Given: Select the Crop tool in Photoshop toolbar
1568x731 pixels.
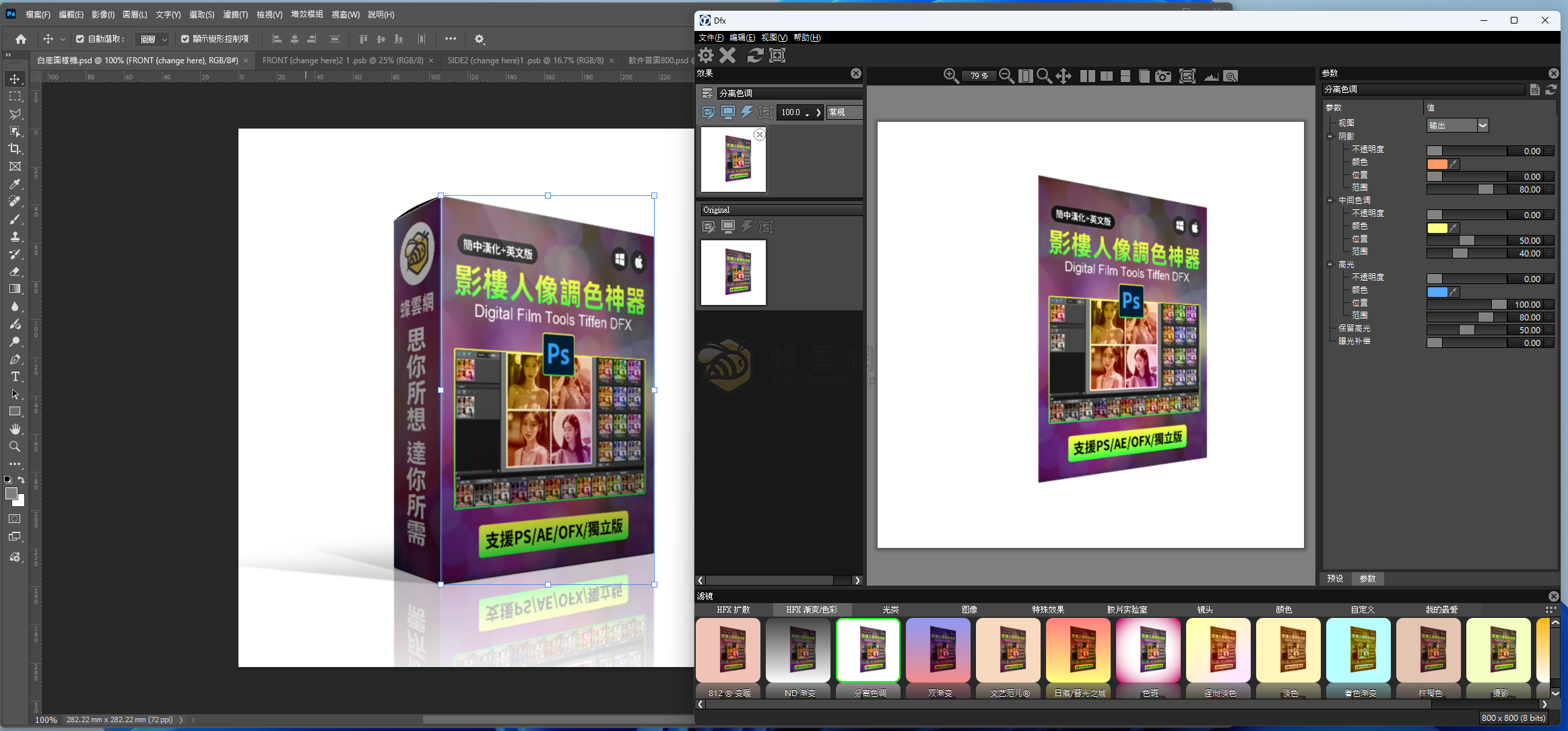Looking at the screenshot, I should tap(15, 149).
